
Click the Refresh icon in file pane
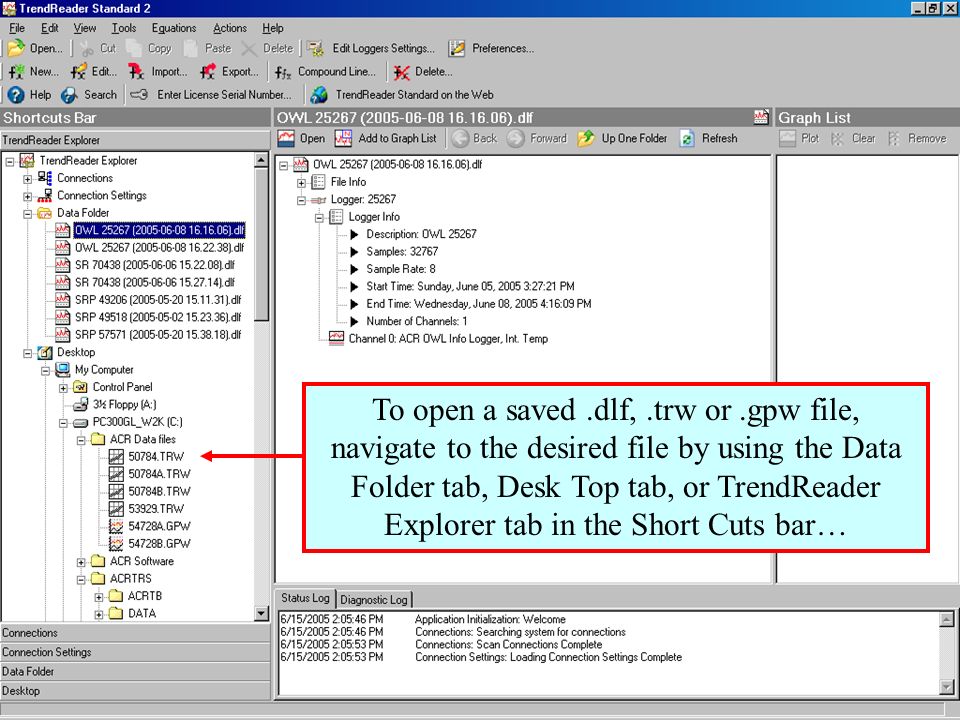(687, 138)
